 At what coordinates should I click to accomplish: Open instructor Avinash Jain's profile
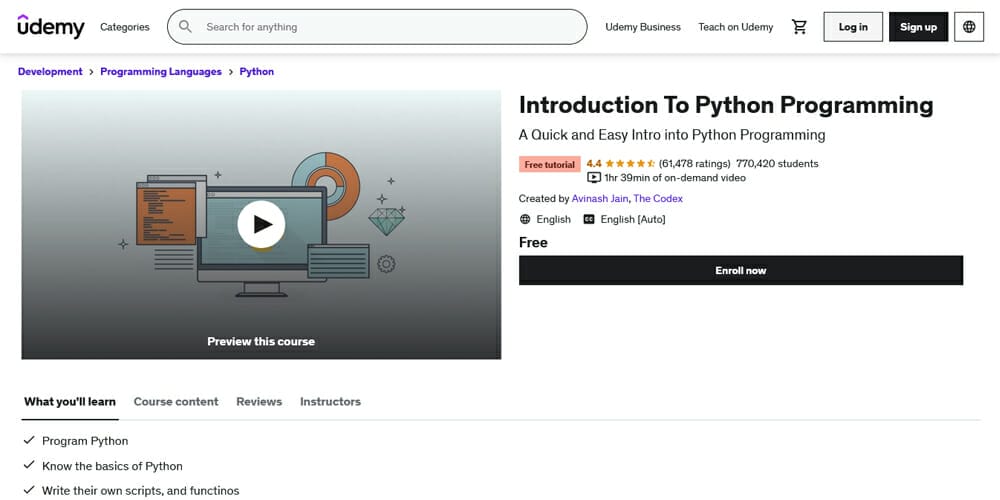click(x=600, y=199)
